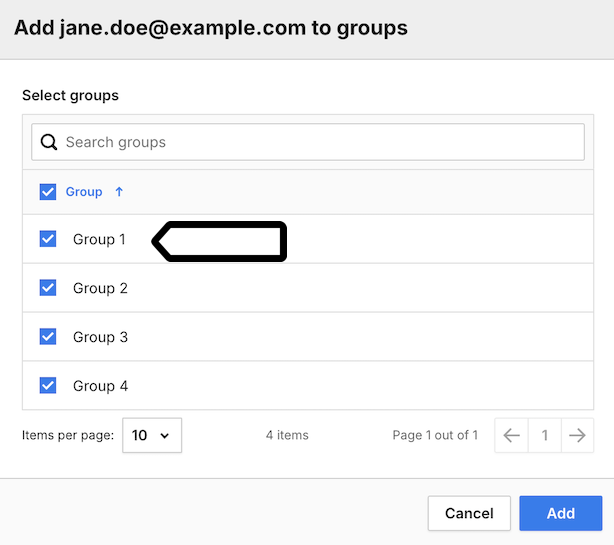This screenshot has width=614, height=545.
Task: Click the Group 4 row label
Action: click(100, 386)
